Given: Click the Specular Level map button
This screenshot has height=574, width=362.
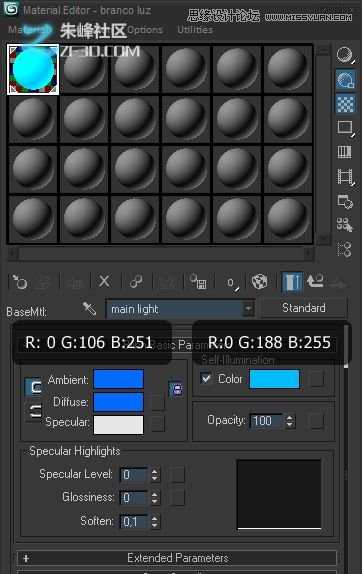Looking at the screenshot, I should [177, 475].
